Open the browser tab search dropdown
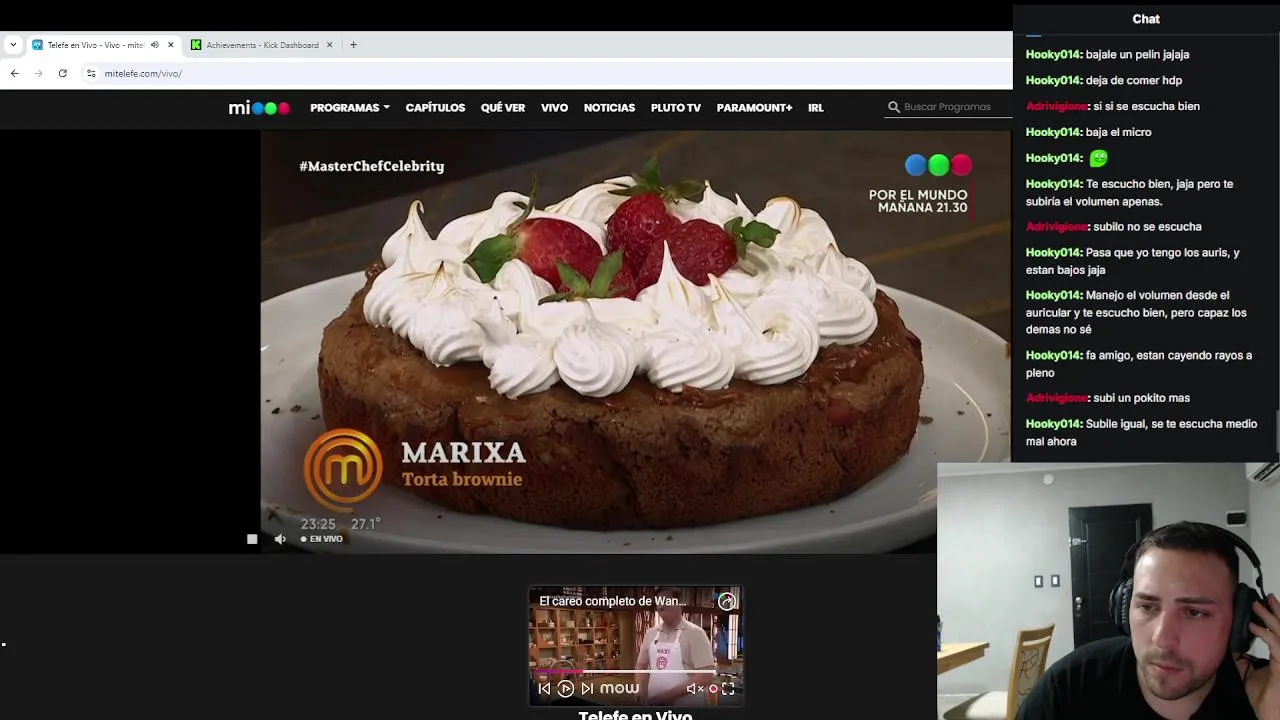 click(13, 45)
